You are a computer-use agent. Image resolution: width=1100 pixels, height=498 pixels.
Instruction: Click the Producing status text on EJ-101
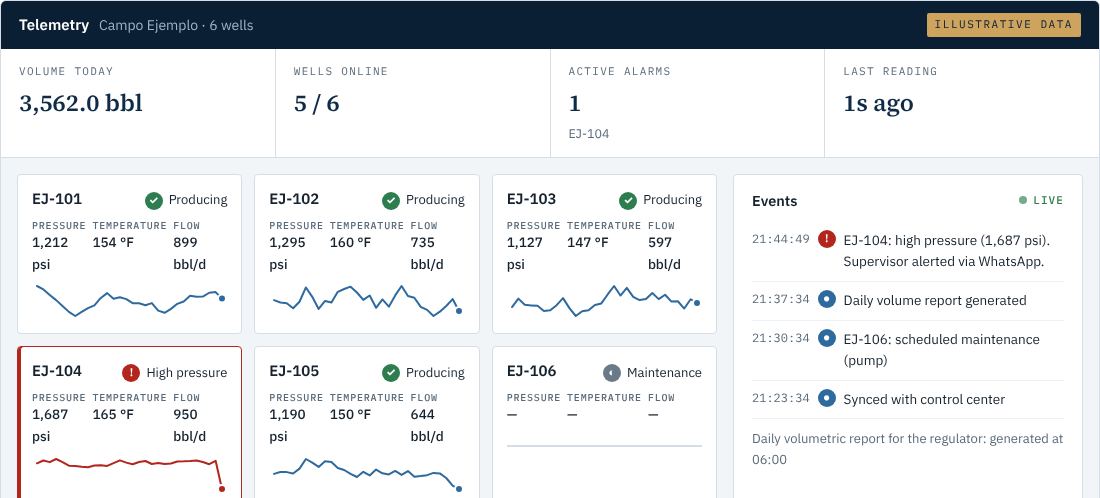[x=198, y=200]
